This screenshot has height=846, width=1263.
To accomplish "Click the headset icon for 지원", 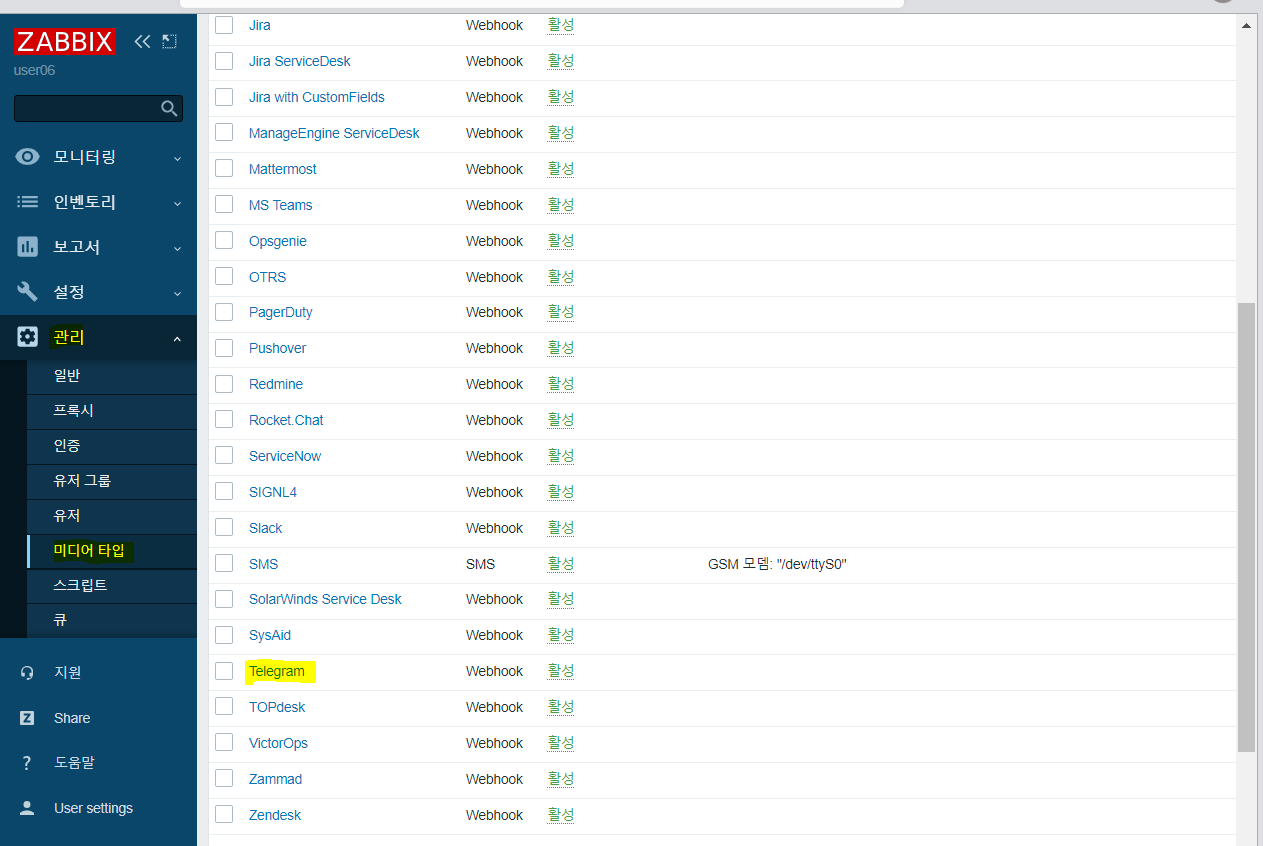I will (28, 673).
